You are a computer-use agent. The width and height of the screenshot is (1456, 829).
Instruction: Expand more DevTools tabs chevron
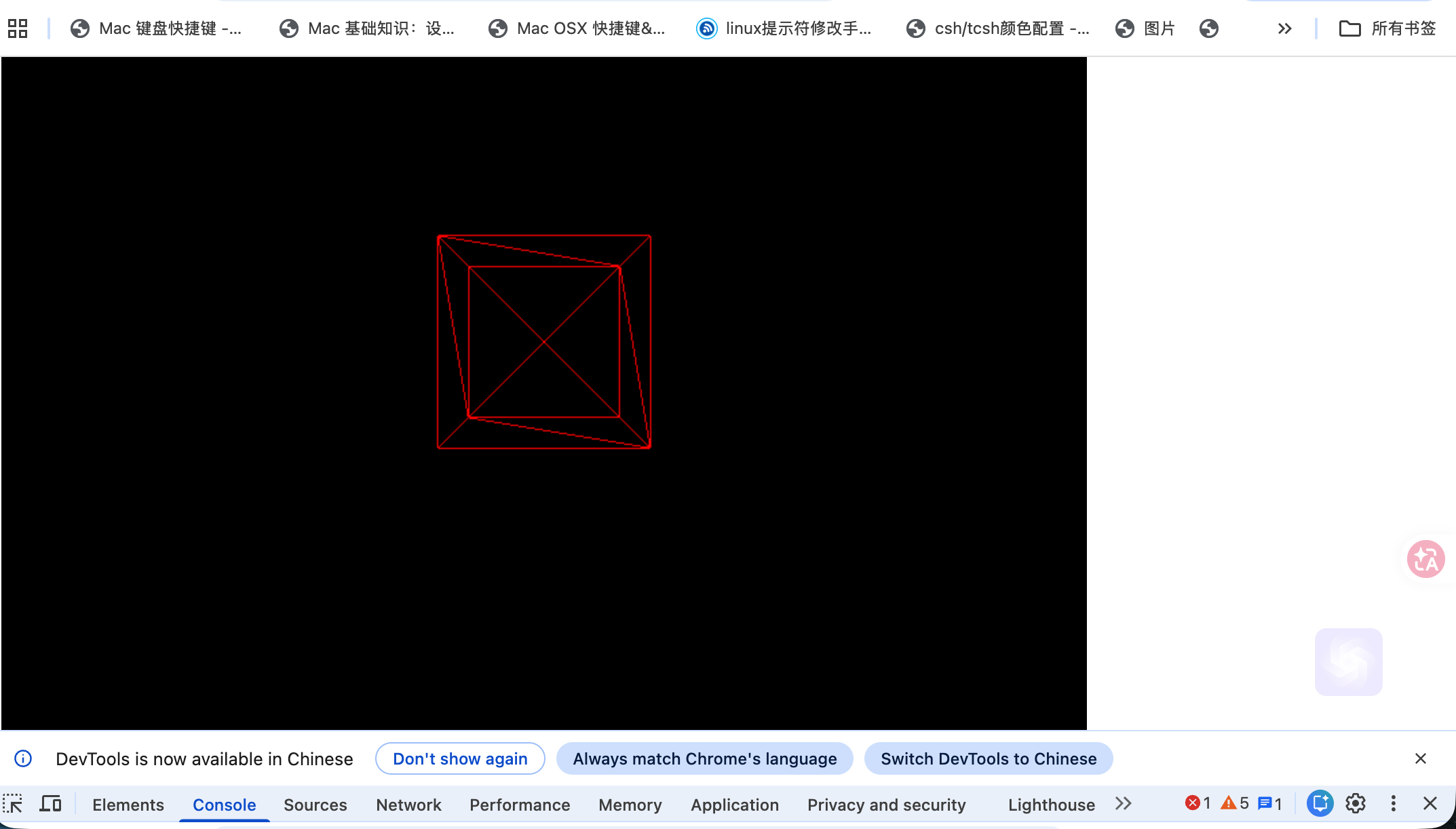tap(1124, 804)
